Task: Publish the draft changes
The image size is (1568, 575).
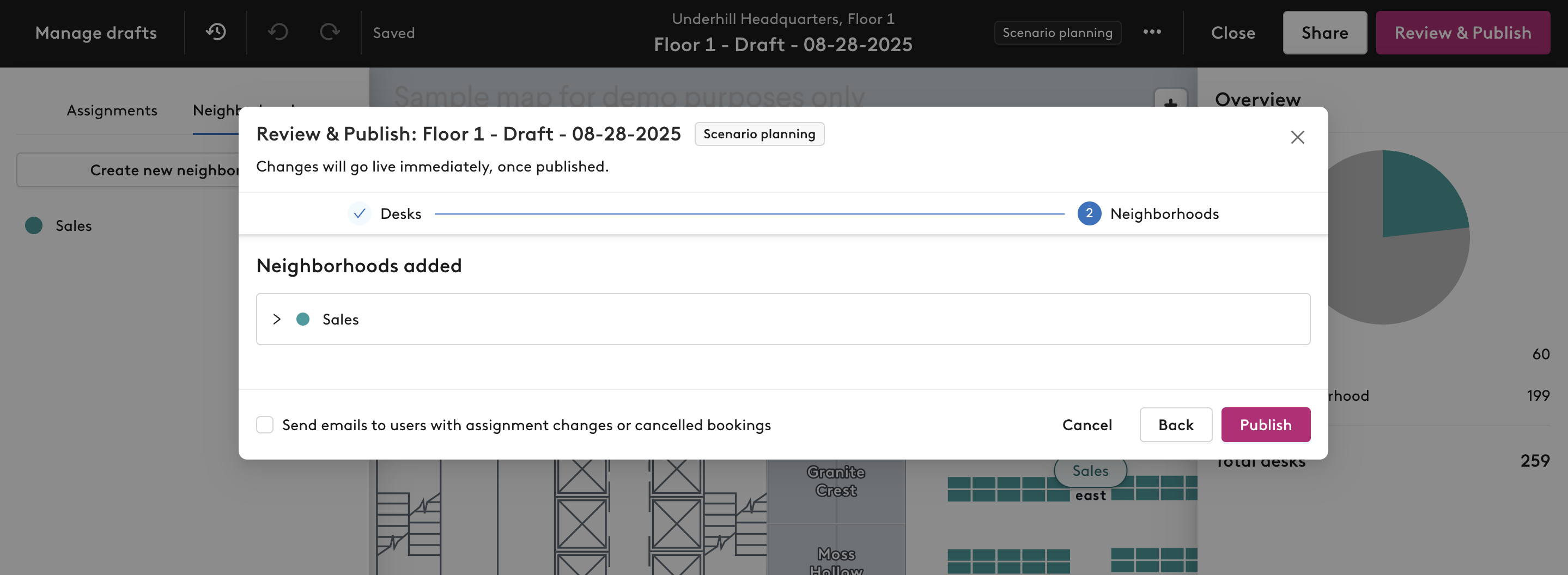Action: [1266, 425]
